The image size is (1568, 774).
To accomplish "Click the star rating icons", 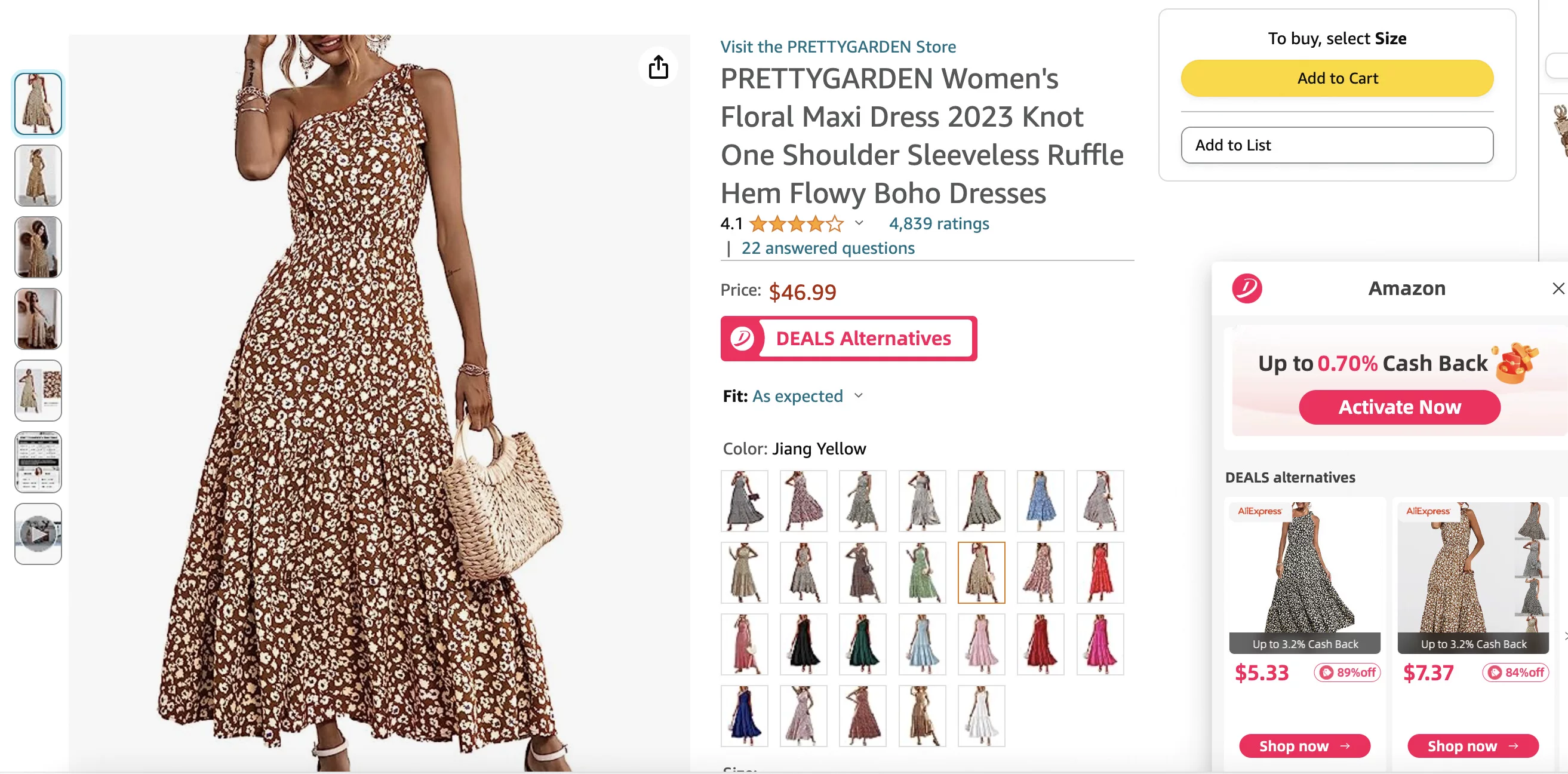I will pos(797,224).
